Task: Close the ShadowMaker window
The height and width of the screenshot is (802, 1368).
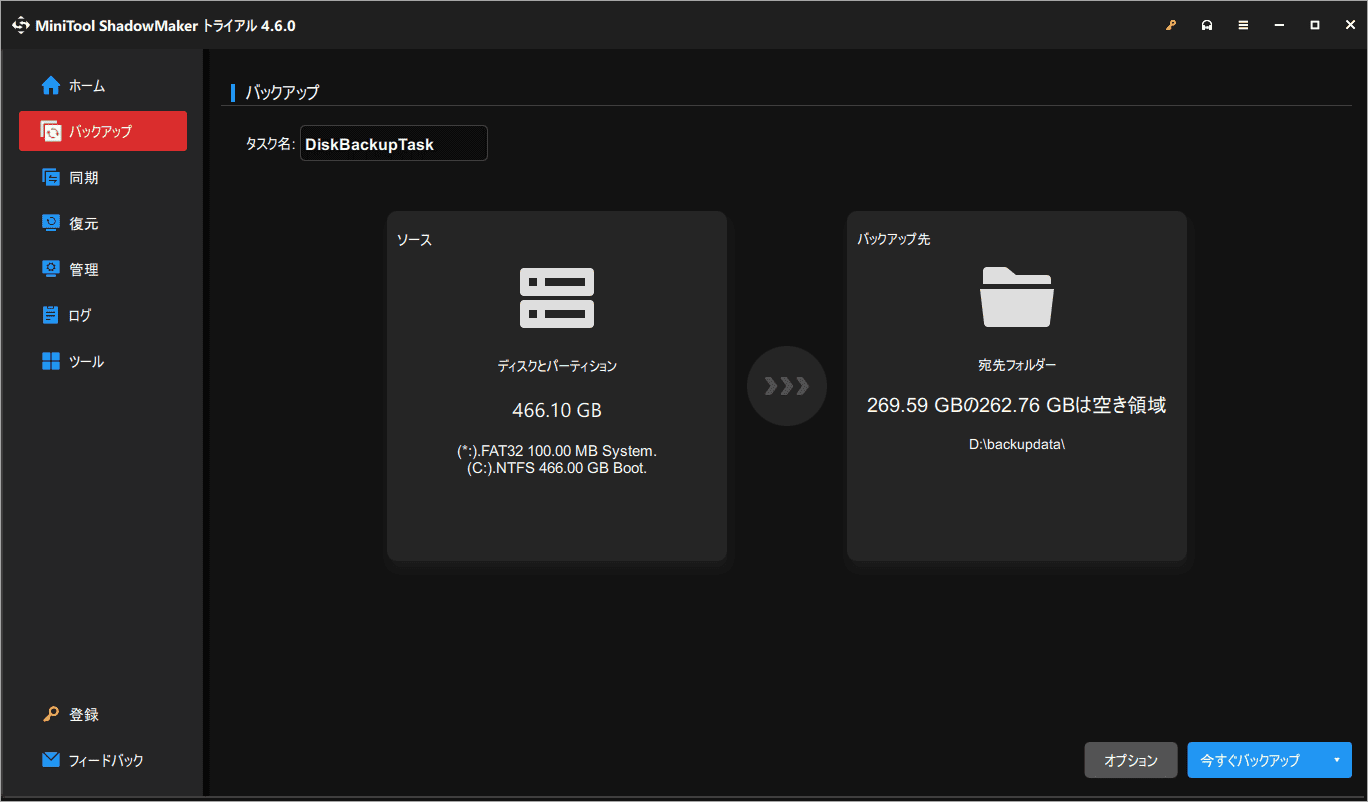Action: point(1348,25)
